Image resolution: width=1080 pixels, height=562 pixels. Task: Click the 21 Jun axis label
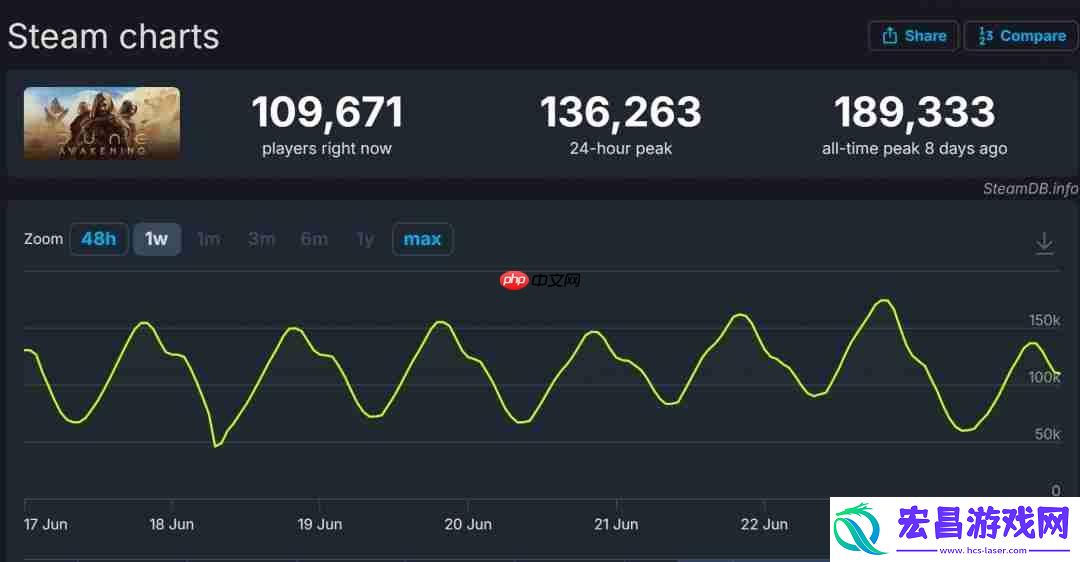coord(616,524)
